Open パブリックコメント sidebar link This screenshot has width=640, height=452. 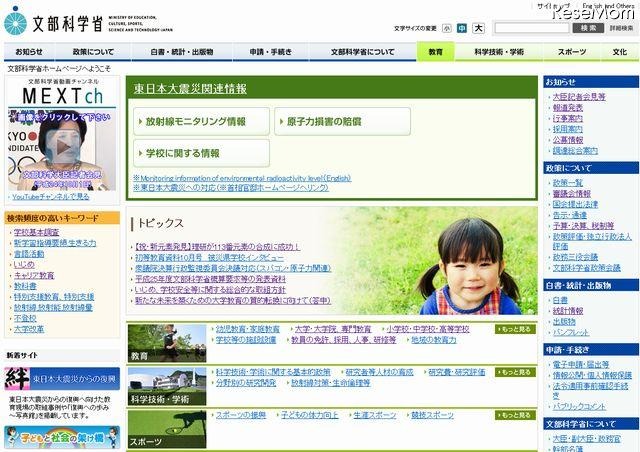pos(579,407)
